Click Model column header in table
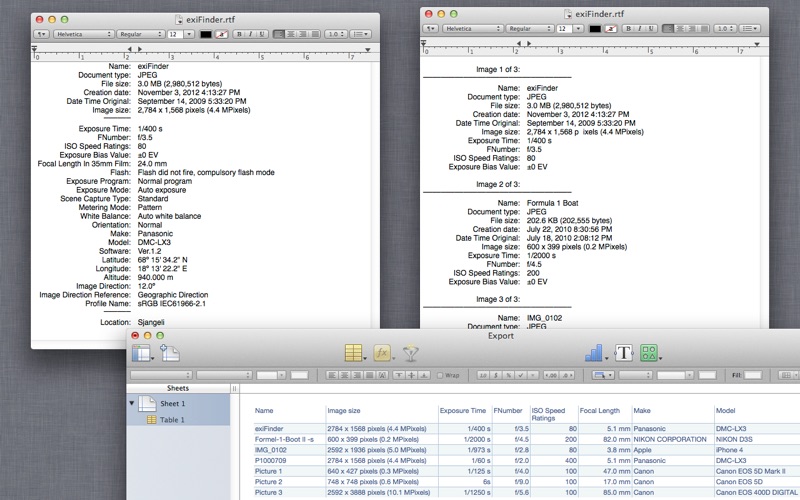The image size is (800, 500). pyautogui.click(x=725, y=411)
